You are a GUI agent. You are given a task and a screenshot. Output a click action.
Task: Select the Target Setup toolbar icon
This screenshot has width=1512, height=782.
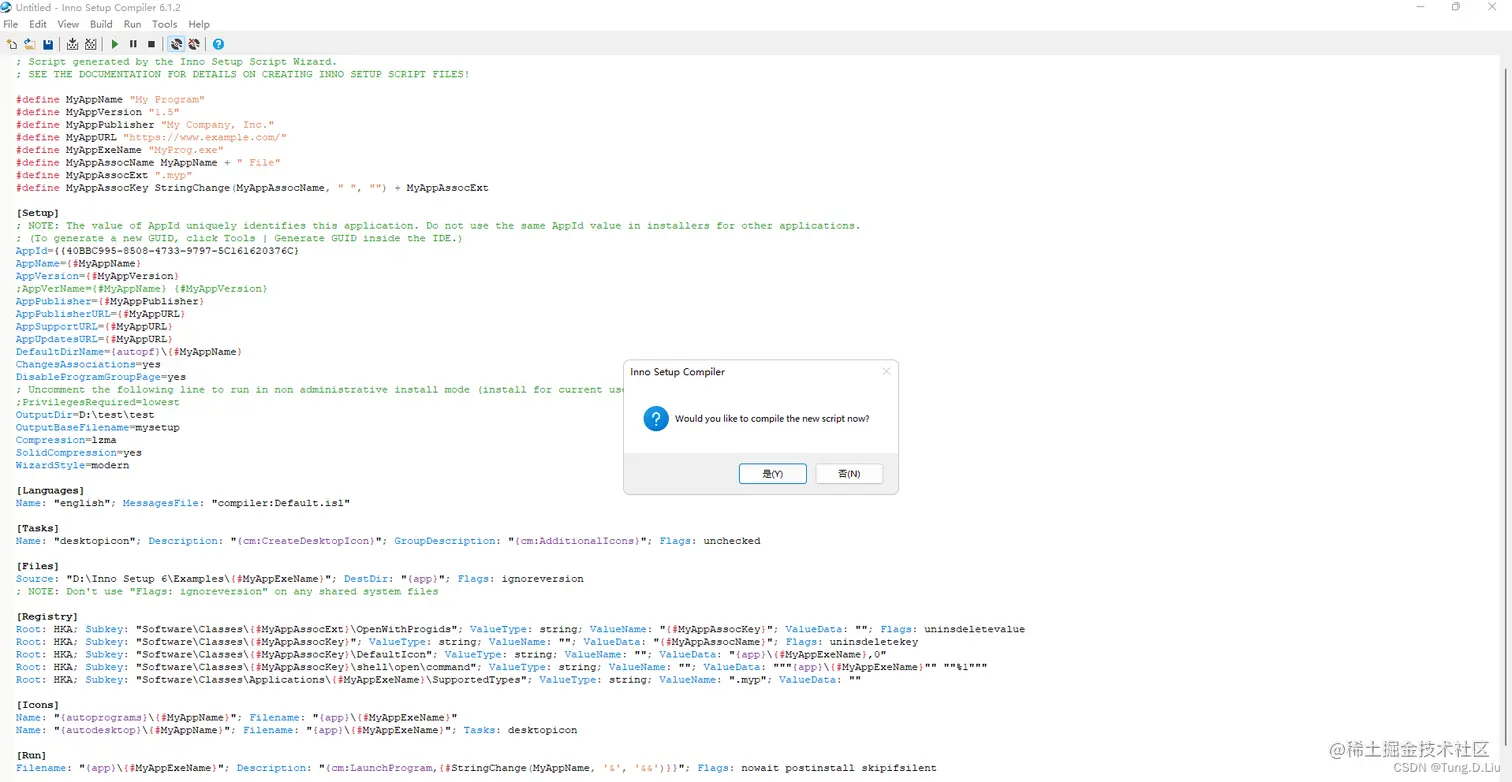[176, 44]
